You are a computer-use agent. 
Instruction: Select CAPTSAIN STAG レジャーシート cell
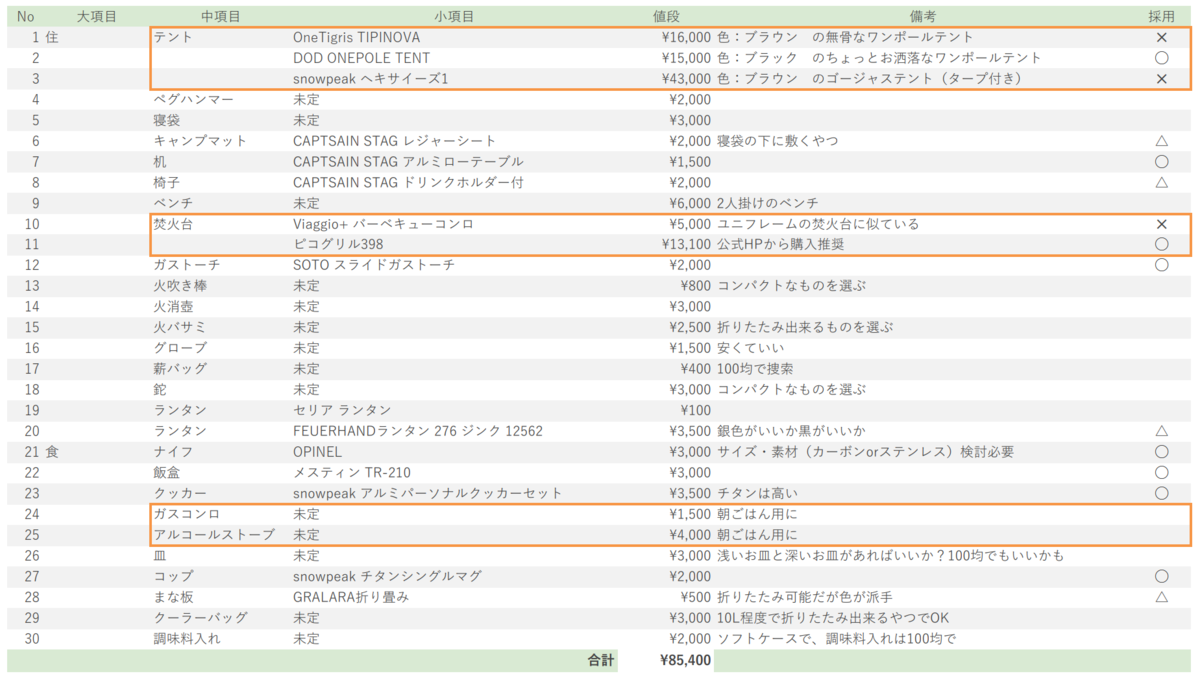click(395, 141)
